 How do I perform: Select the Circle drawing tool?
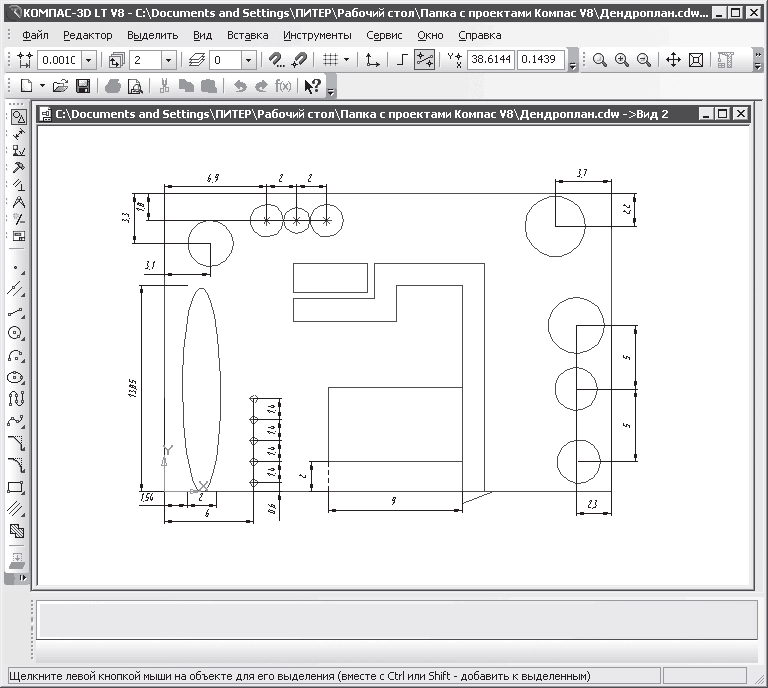pyautogui.click(x=16, y=333)
